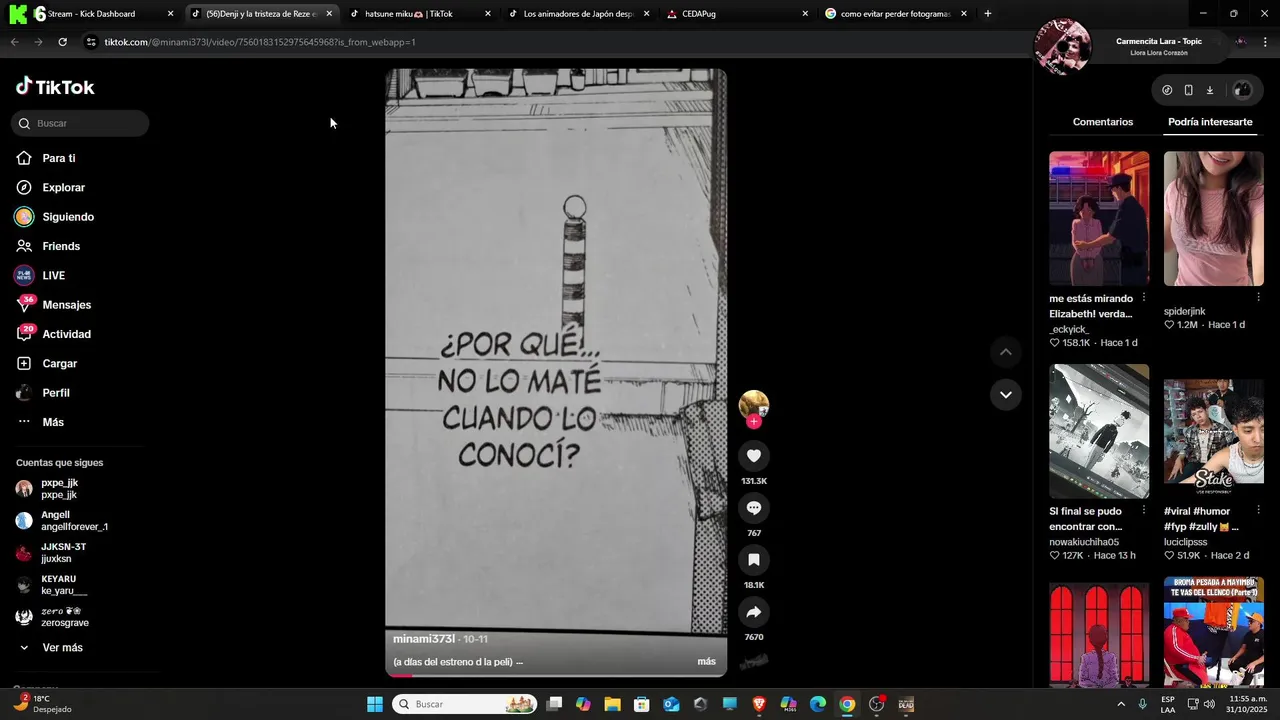
Task: Like the video with heart icon
Action: tap(754, 456)
